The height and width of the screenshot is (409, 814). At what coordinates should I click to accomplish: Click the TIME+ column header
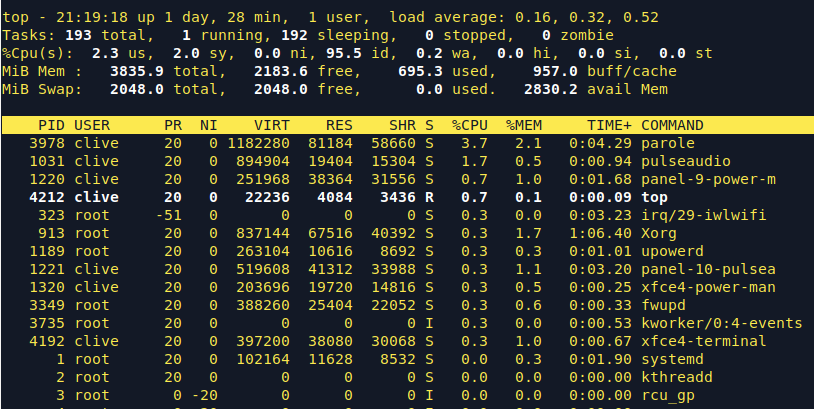pyautogui.click(x=609, y=126)
